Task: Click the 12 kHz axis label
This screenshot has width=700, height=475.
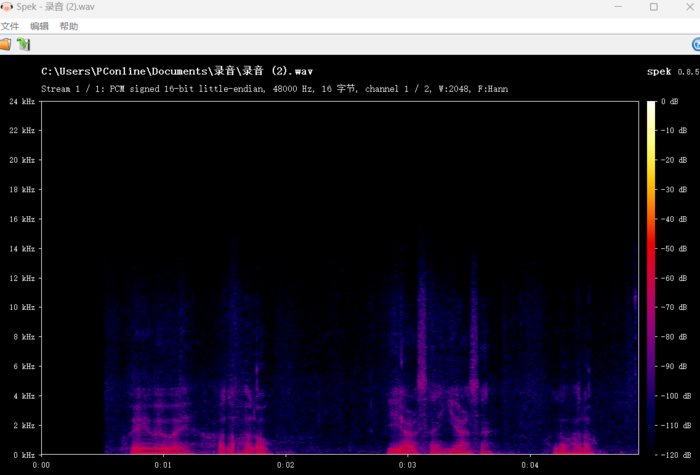Action: (x=22, y=278)
